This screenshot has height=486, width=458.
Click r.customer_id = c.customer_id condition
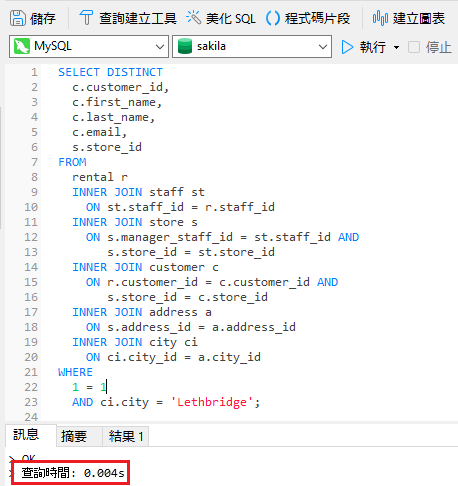click(208, 282)
